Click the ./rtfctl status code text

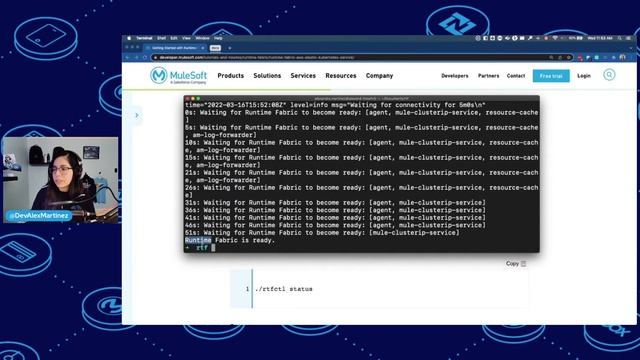(284, 289)
